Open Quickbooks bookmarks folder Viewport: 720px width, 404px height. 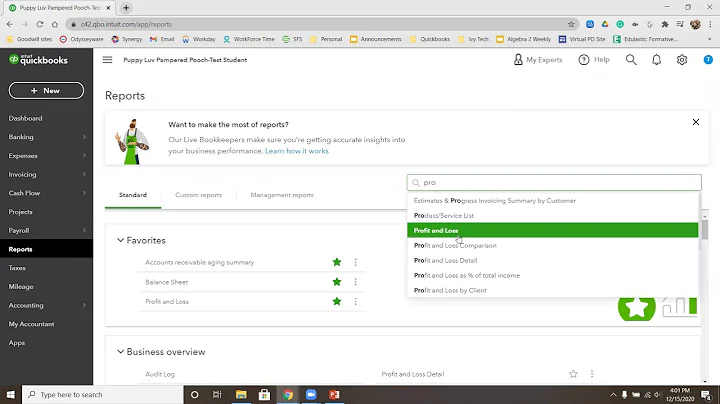click(x=430, y=39)
